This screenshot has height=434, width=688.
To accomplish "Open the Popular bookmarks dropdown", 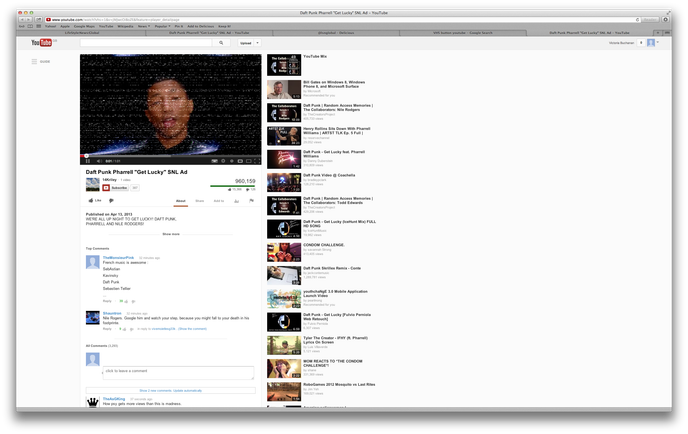I will [x=162, y=26].
